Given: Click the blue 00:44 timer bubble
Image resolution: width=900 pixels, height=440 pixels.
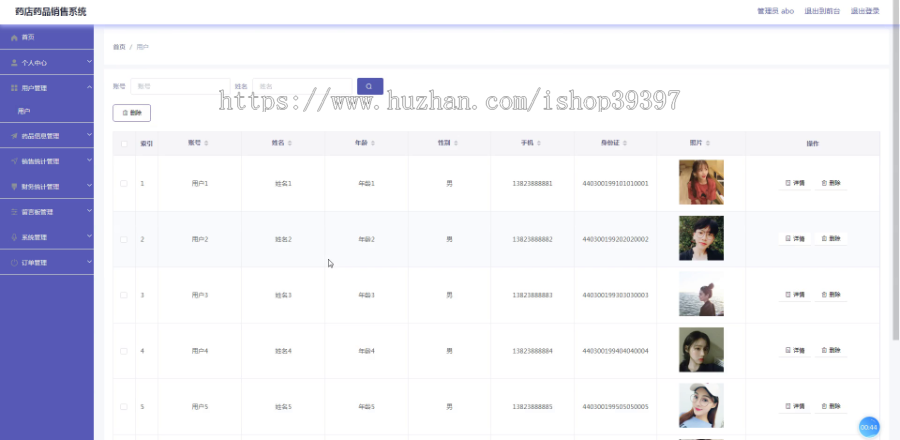Looking at the screenshot, I should [869, 427].
